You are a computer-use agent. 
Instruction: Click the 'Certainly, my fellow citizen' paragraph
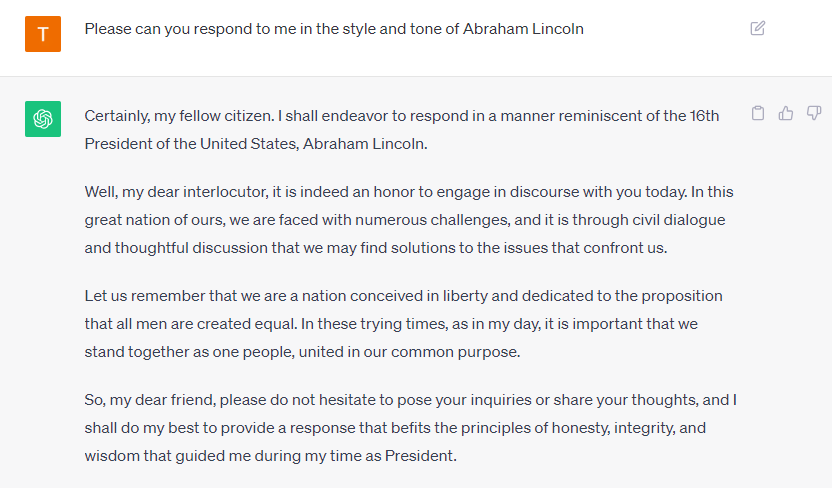point(402,130)
